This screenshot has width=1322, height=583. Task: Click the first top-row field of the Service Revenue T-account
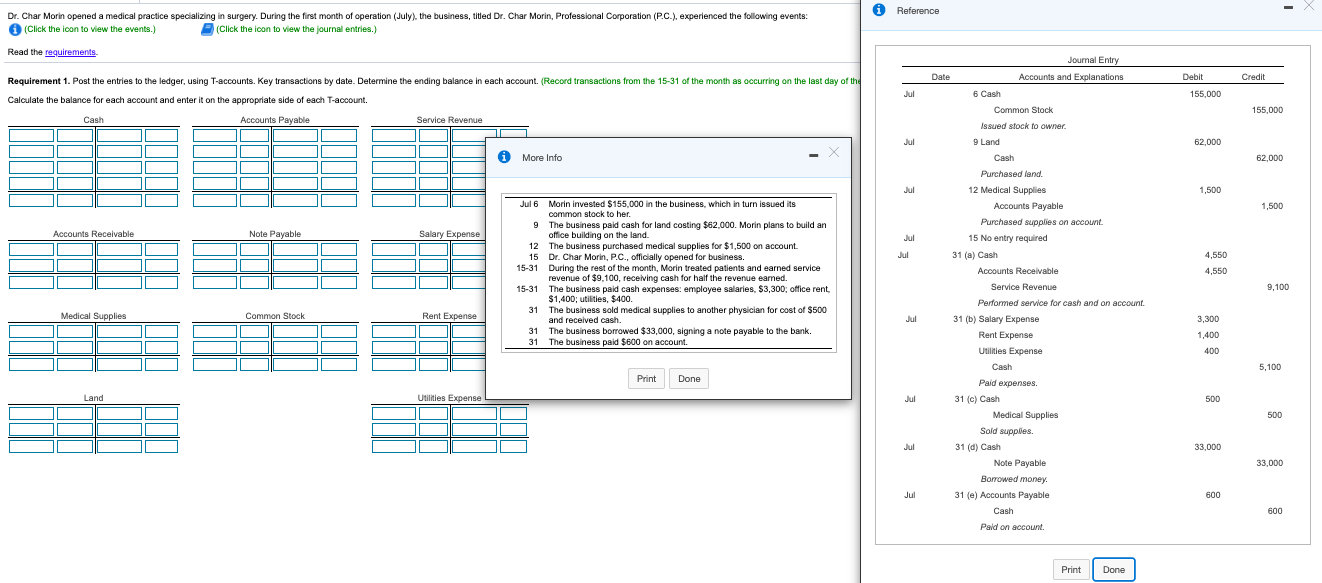point(393,135)
